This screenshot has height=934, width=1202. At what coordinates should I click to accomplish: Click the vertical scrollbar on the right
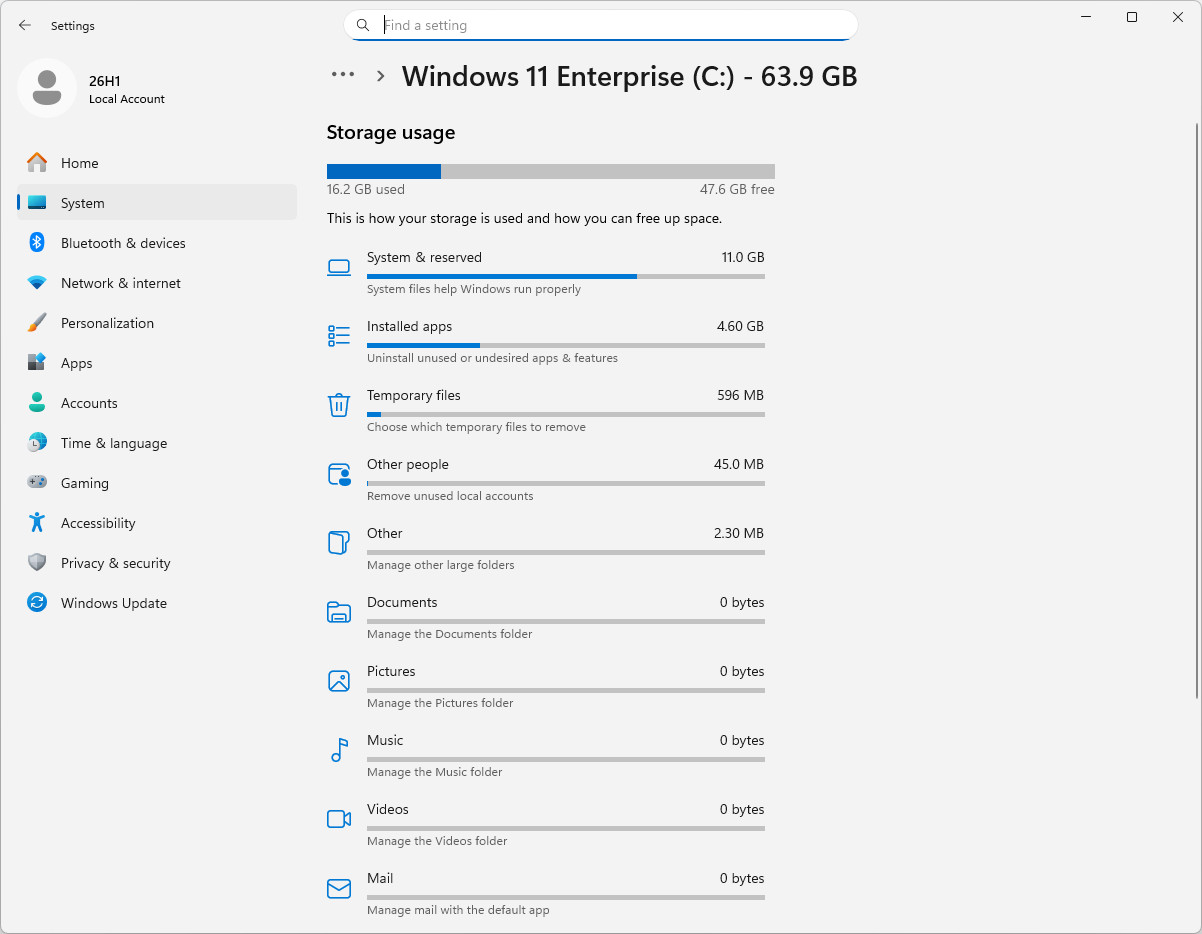[1197, 410]
